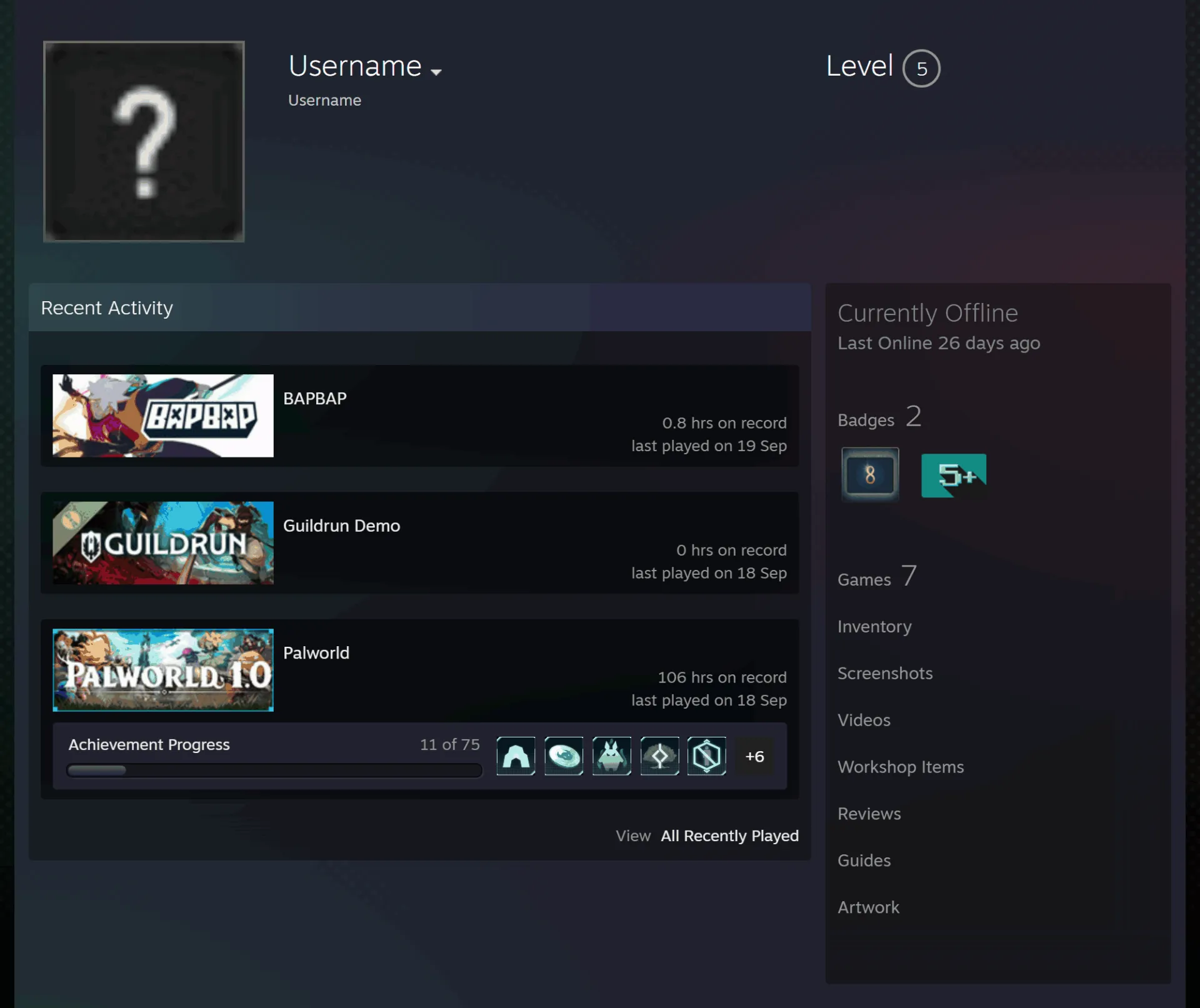This screenshot has width=1200, height=1008.
Task: Open the question mark profile avatar
Action: [144, 141]
